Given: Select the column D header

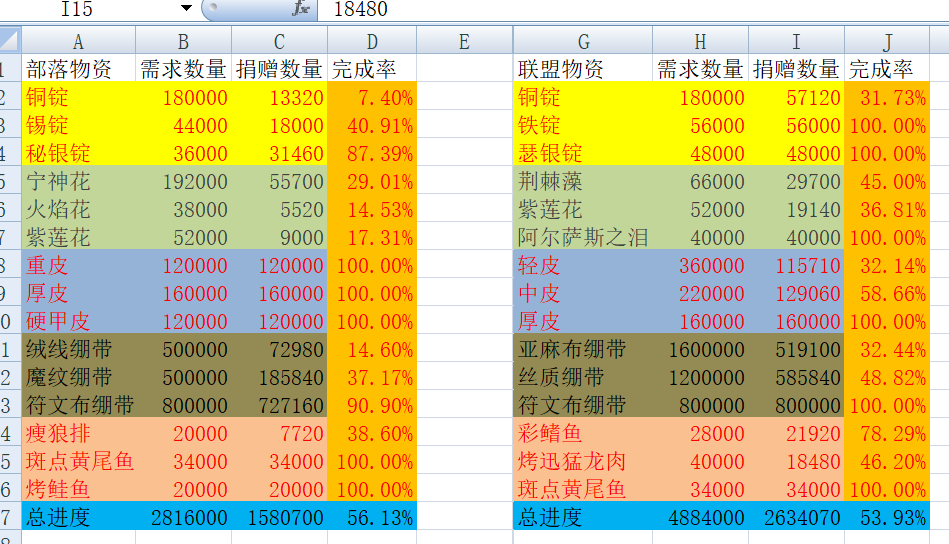Looking at the screenshot, I should 371,41.
